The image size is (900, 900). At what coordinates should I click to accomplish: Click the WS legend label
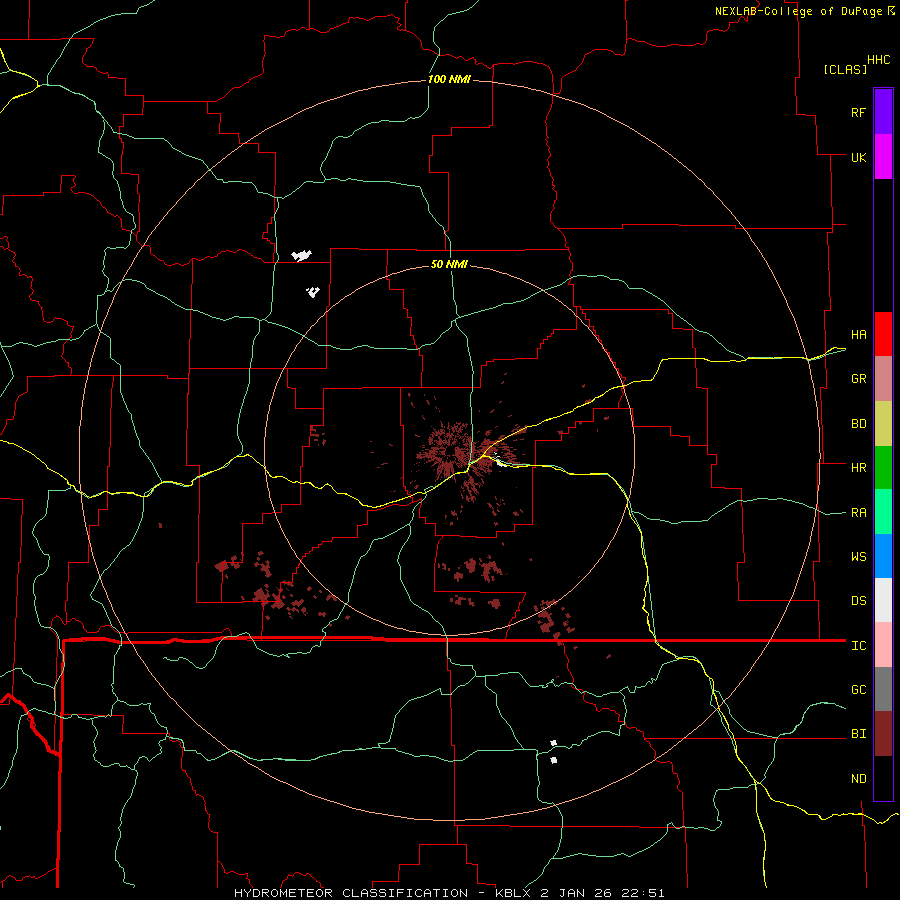[858, 557]
